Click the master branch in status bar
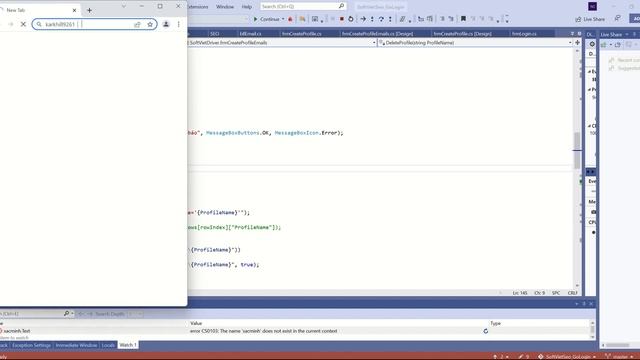The image size is (640, 360). click(620, 357)
